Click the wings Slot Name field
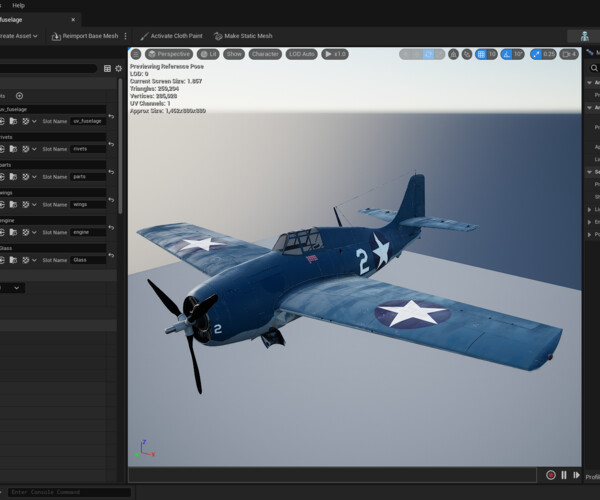 [x=88, y=204]
